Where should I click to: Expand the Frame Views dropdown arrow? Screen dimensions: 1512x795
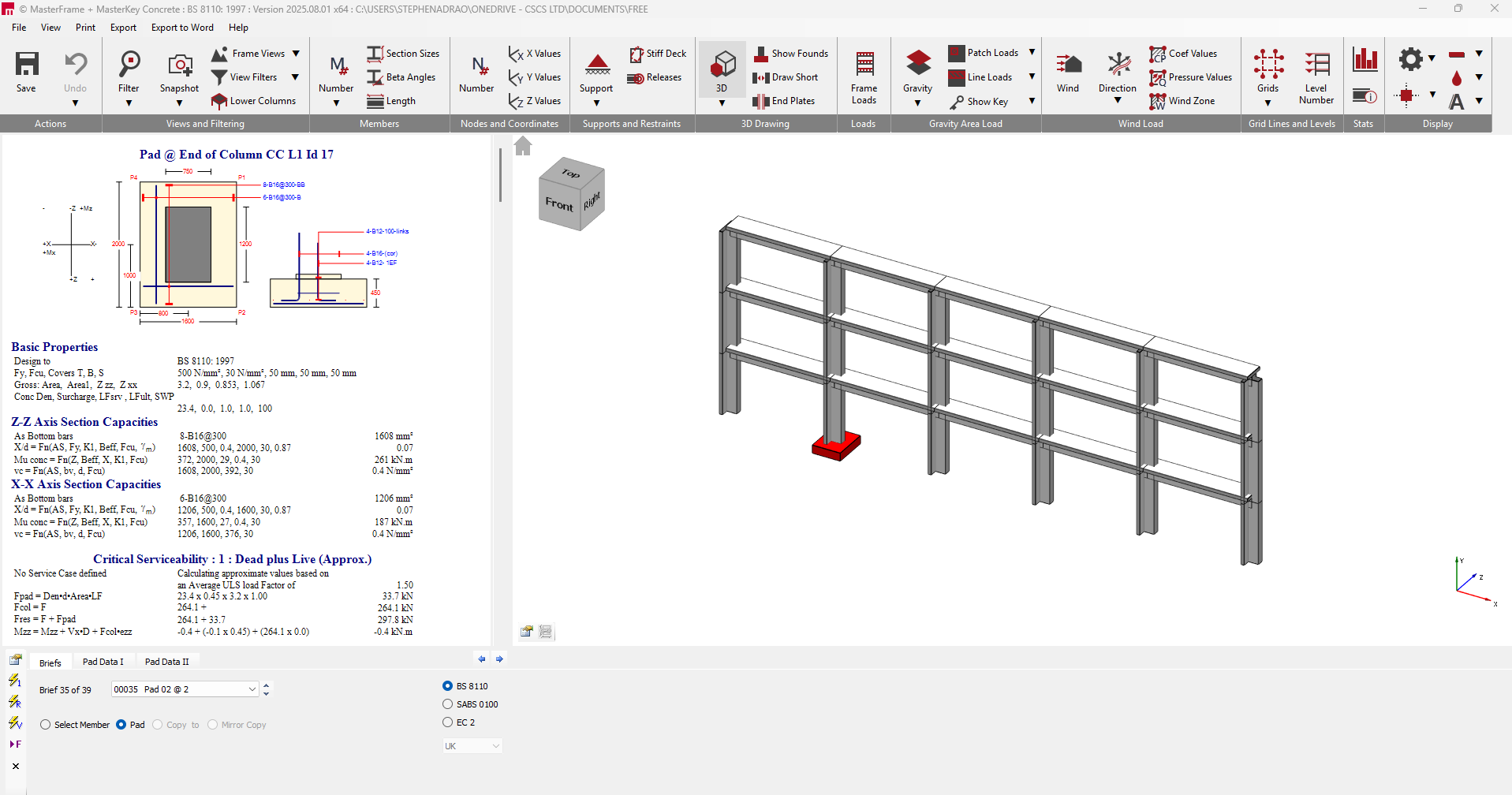pyautogui.click(x=295, y=53)
